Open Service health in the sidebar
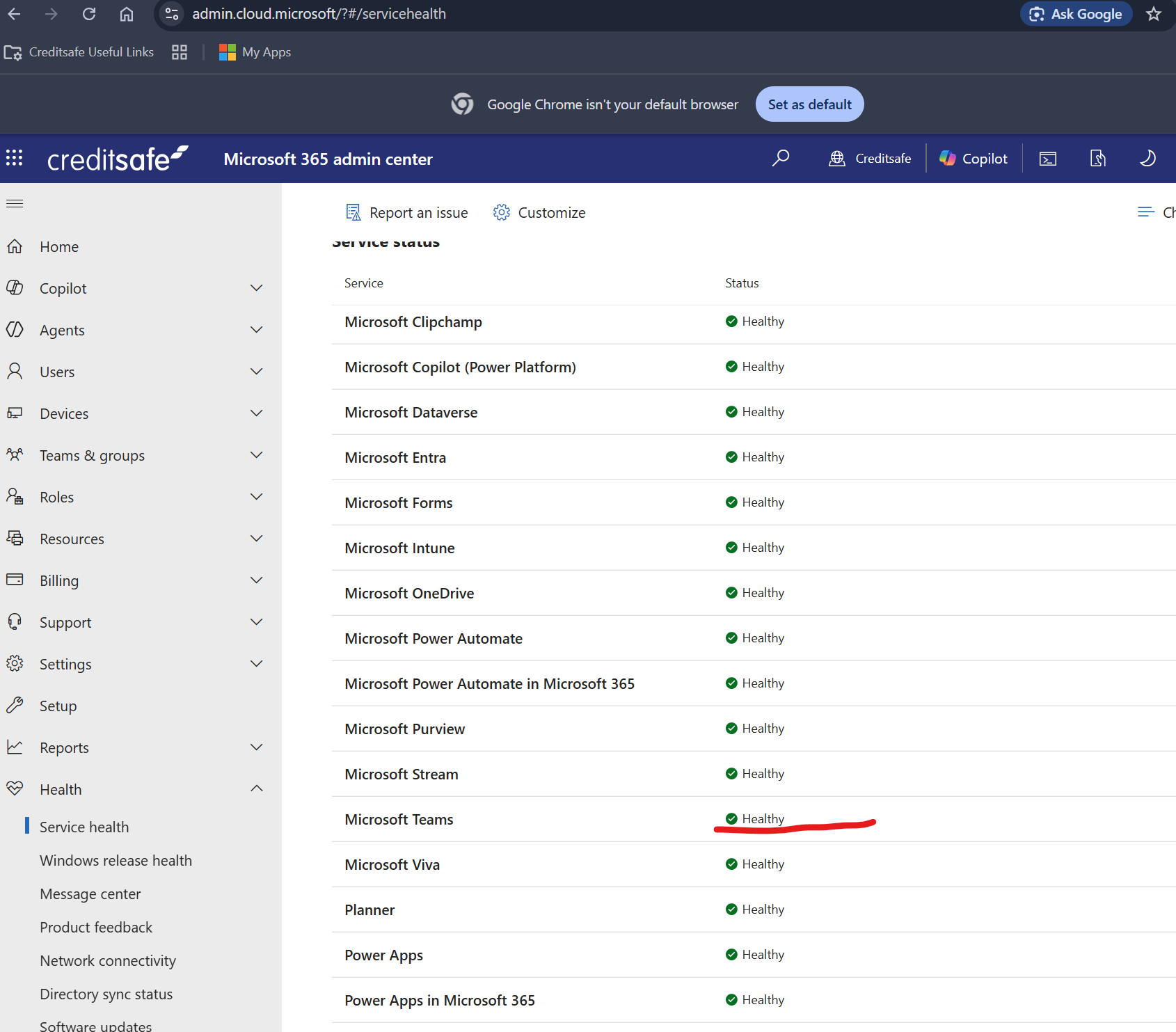 coord(84,827)
